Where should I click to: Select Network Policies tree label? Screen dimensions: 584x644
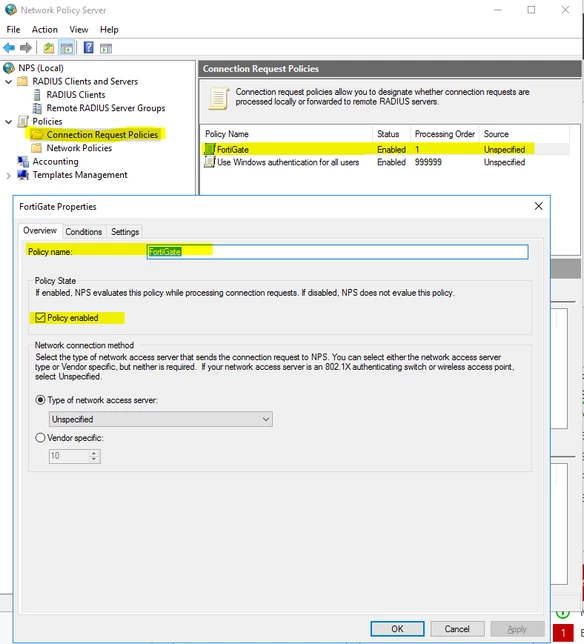coord(79,148)
